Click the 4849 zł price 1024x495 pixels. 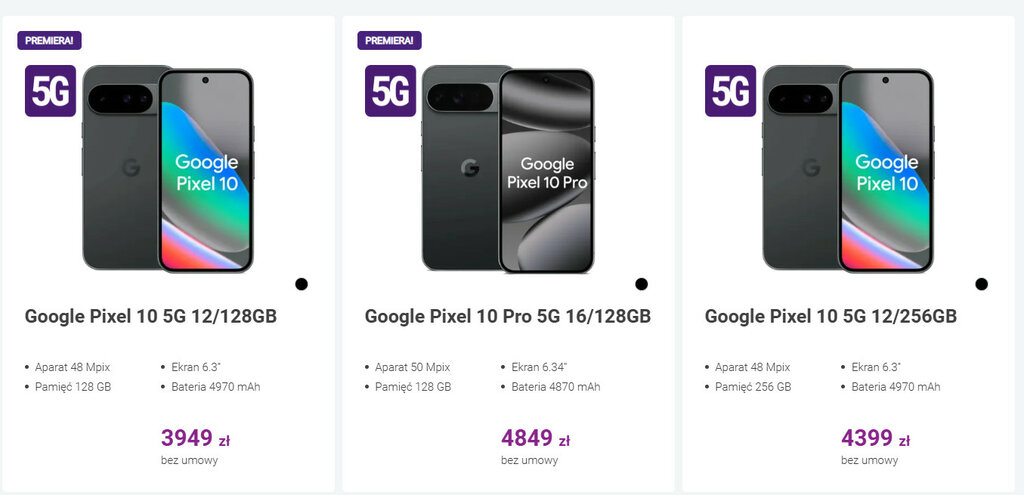[x=535, y=438]
